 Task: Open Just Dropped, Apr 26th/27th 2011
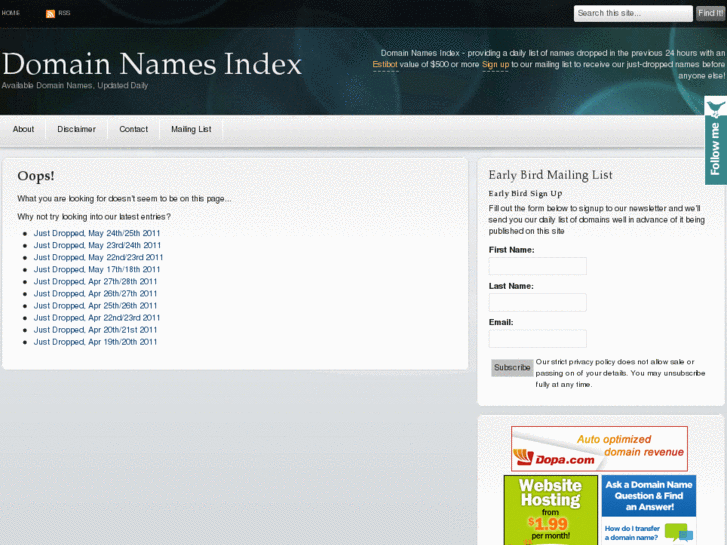95,294
